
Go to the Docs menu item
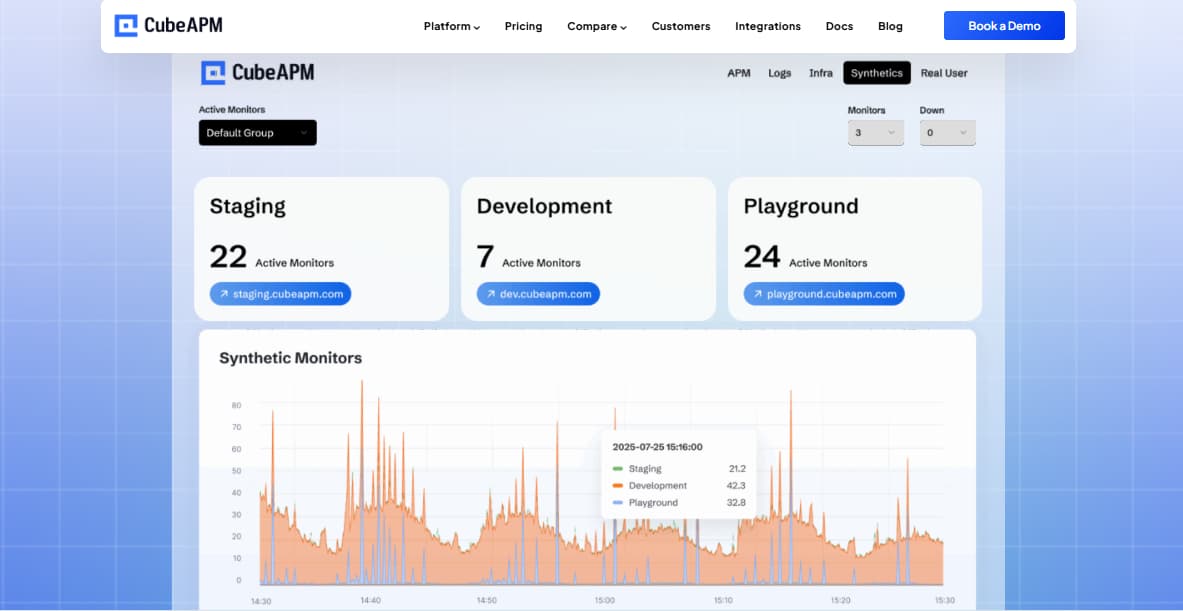(839, 26)
